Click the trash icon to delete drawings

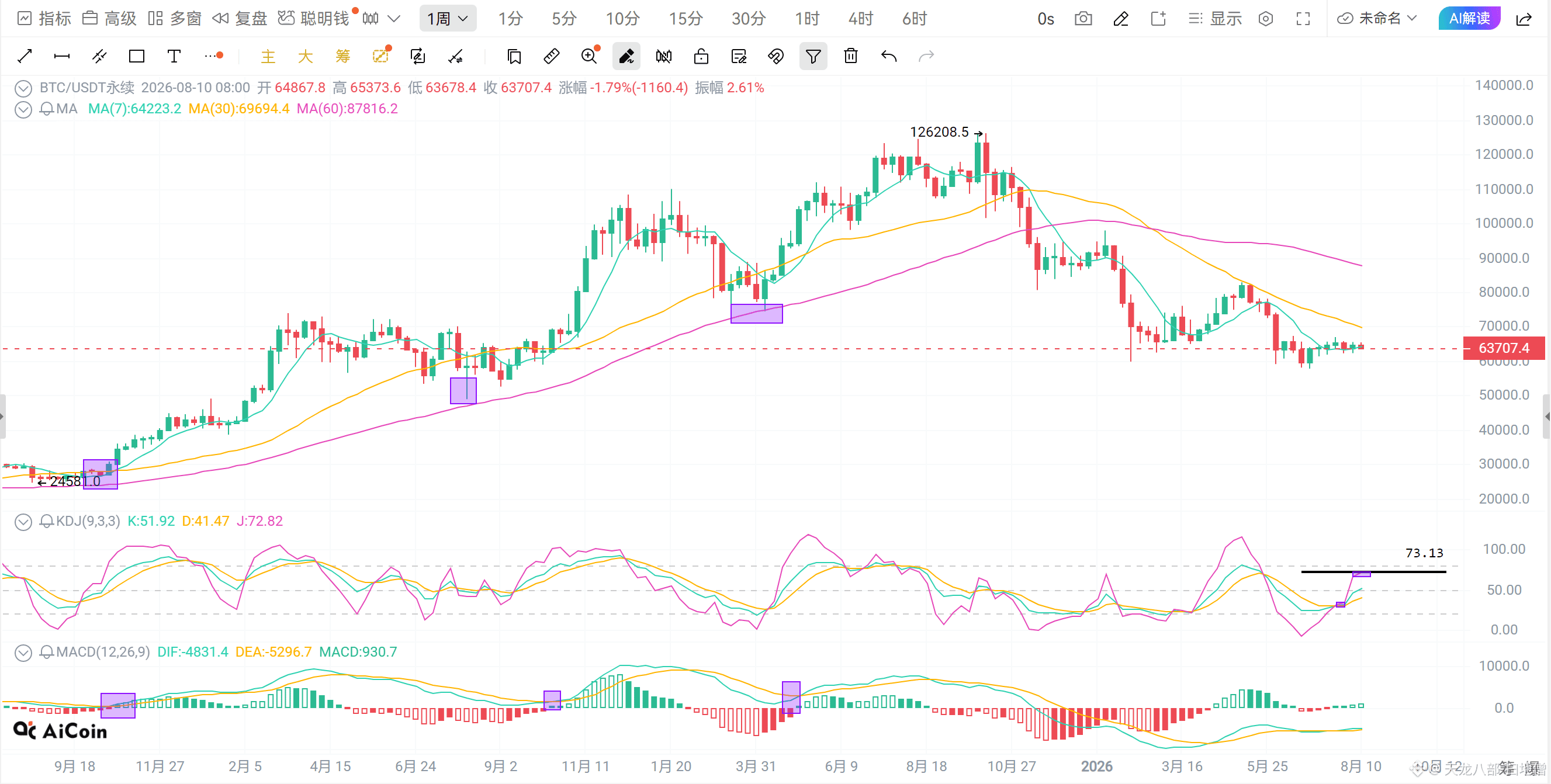click(x=850, y=56)
